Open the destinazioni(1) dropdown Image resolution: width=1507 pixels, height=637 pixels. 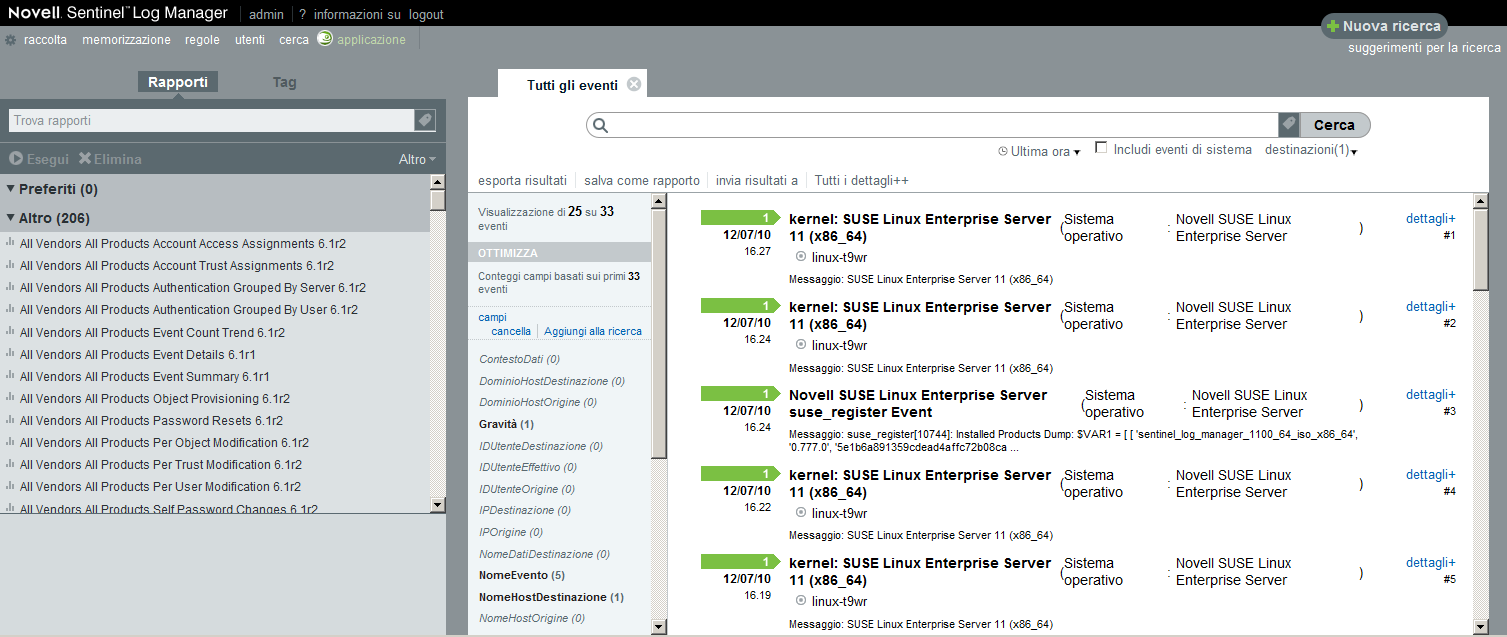point(1311,150)
